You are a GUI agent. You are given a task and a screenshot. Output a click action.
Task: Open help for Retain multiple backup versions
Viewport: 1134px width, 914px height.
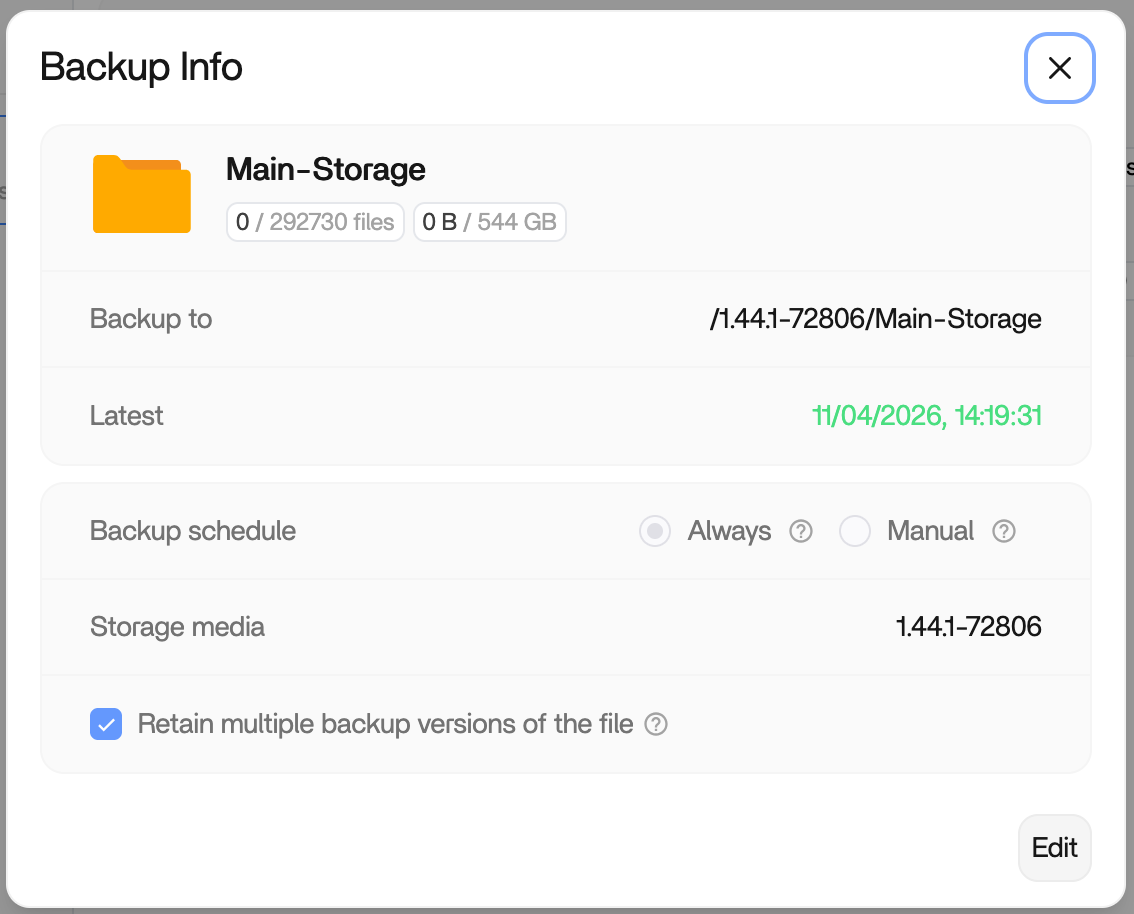(656, 724)
